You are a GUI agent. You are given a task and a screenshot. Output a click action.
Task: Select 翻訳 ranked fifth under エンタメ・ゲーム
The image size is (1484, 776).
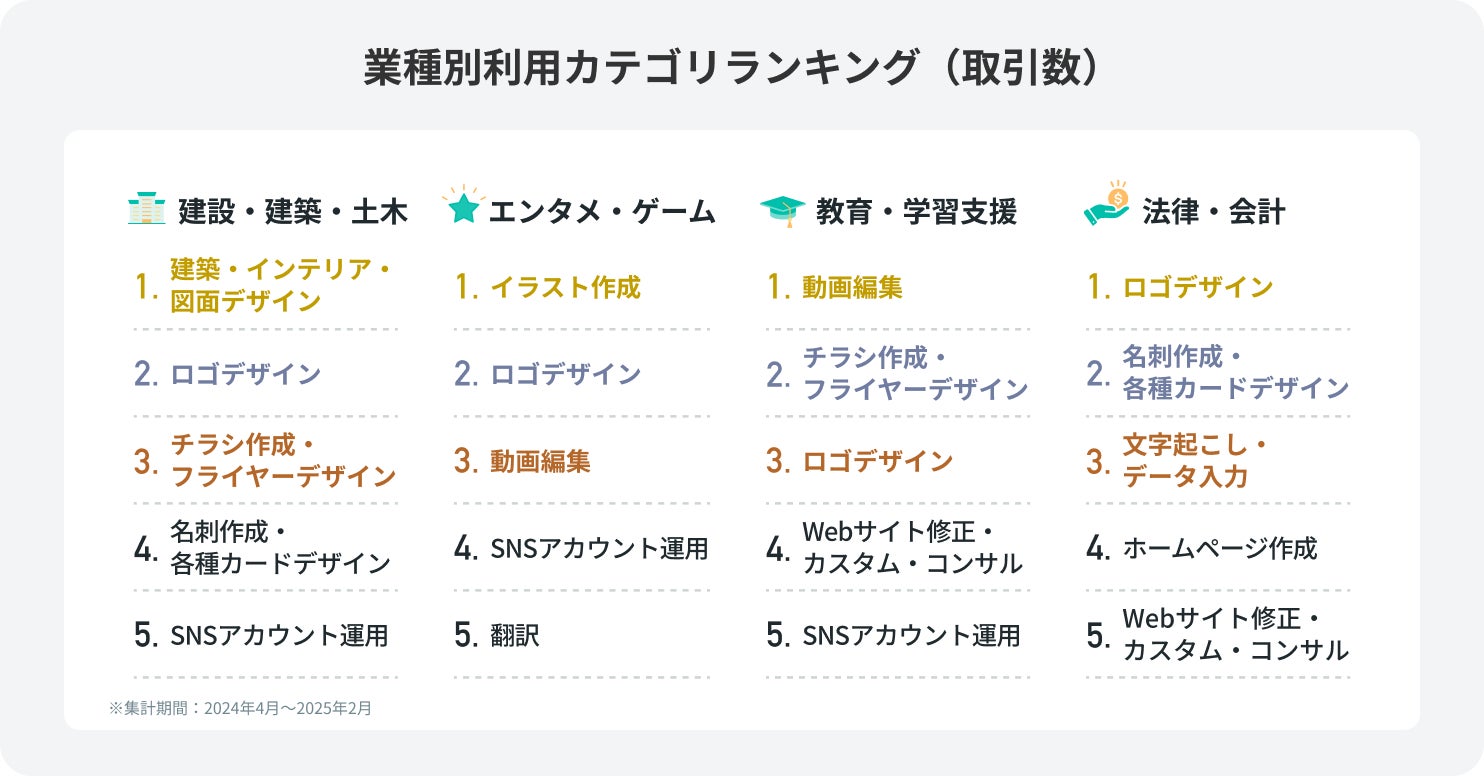tap(515, 635)
